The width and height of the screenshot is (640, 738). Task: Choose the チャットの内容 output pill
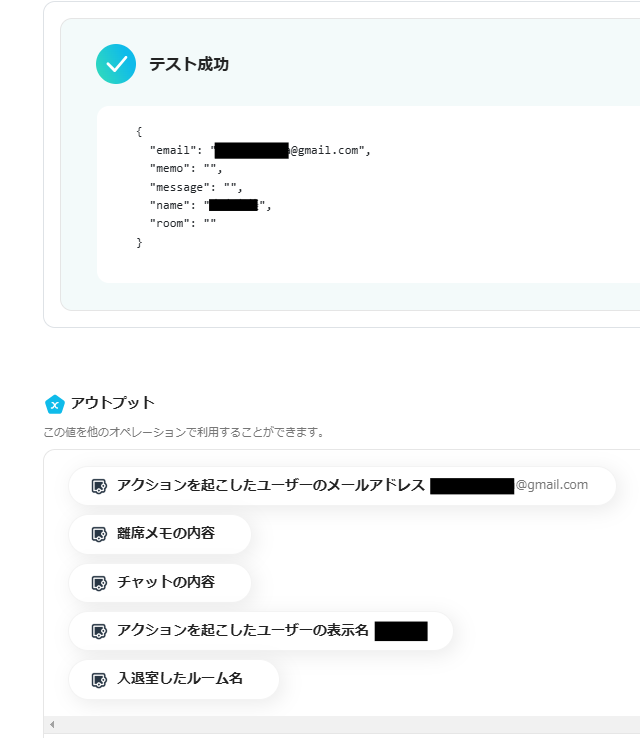[x=165, y=581]
